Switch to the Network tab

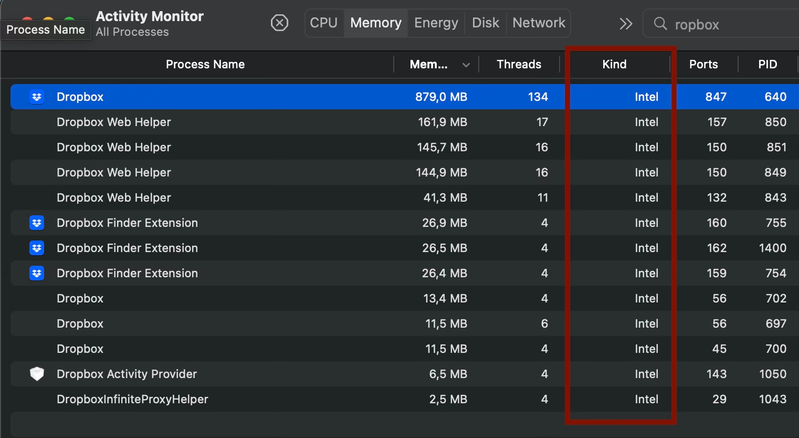[x=538, y=23]
